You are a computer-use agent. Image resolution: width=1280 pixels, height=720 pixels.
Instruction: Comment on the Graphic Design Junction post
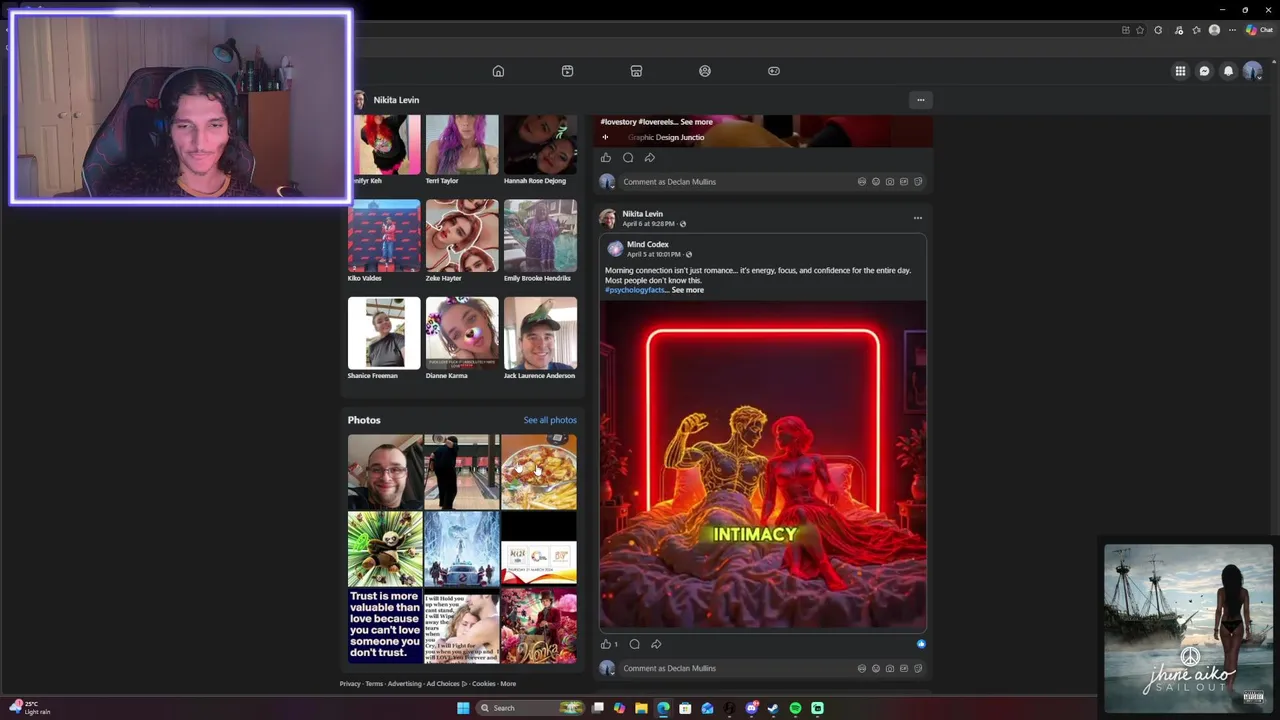(x=628, y=158)
